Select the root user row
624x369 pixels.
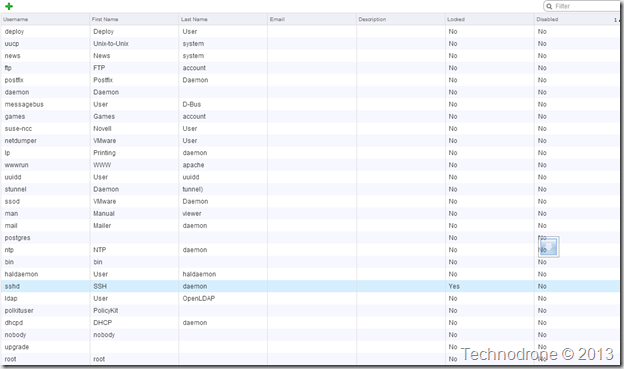(x=310, y=359)
